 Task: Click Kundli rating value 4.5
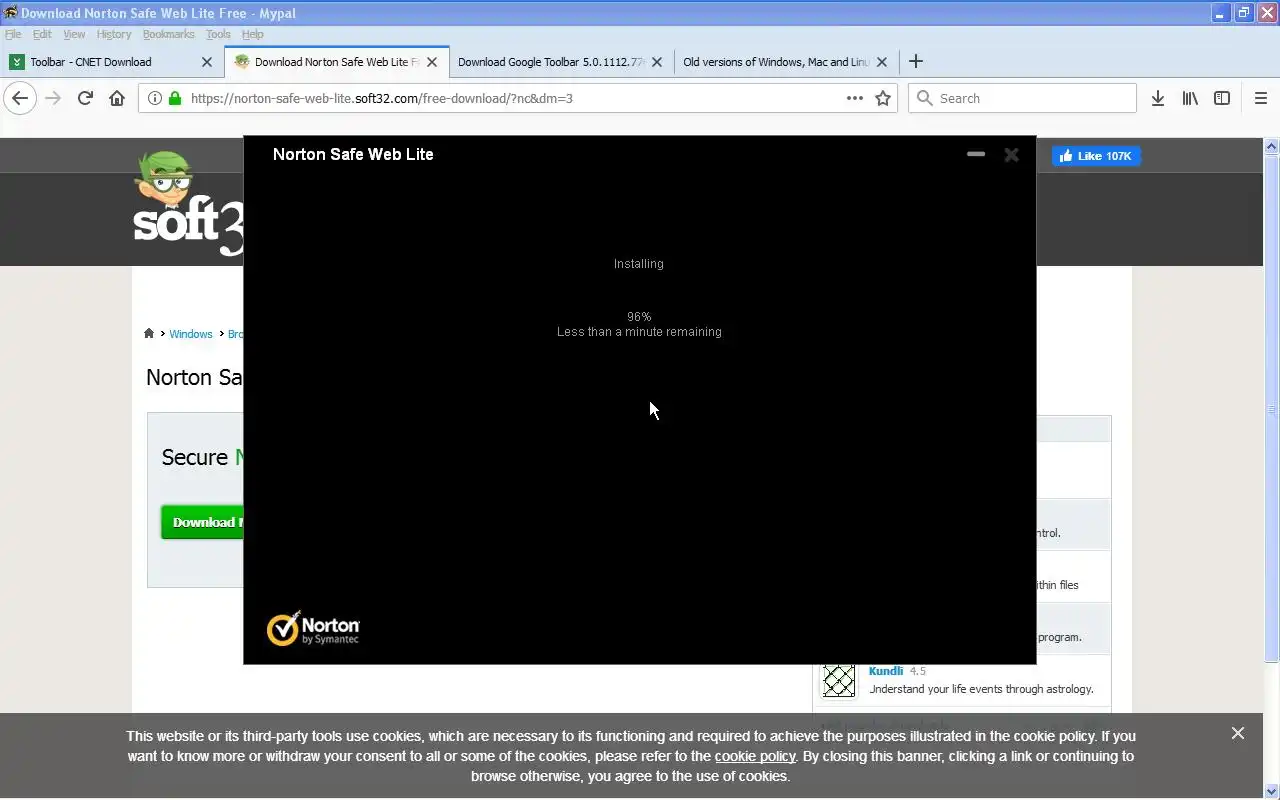918,671
